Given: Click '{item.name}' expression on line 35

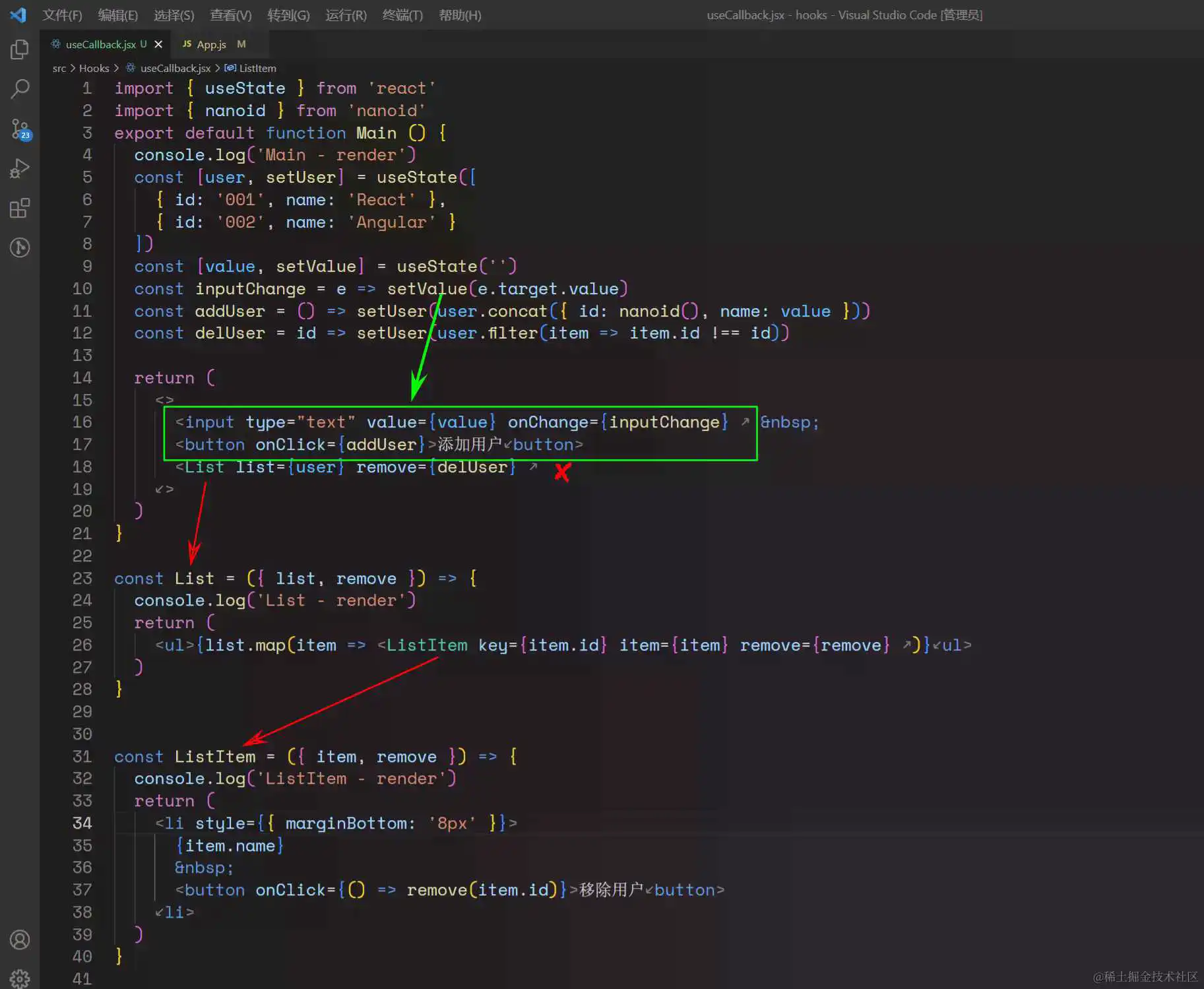Looking at the screenshot, I should tap(230, 845).
